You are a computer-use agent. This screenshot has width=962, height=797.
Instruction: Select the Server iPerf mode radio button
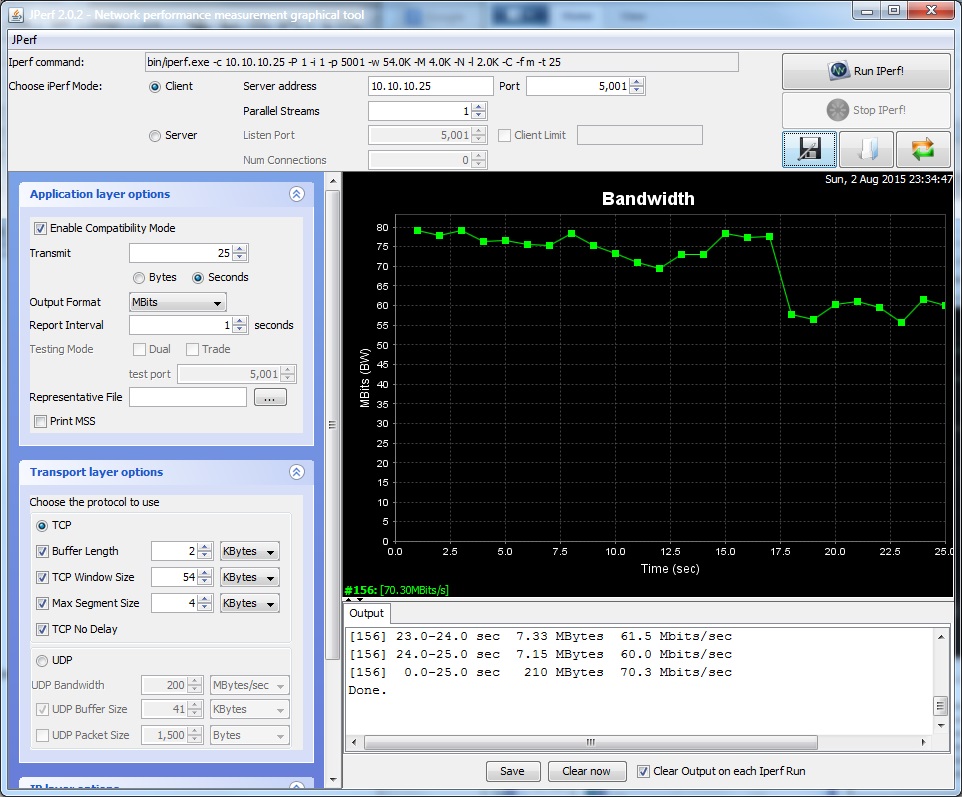[155, 136]
